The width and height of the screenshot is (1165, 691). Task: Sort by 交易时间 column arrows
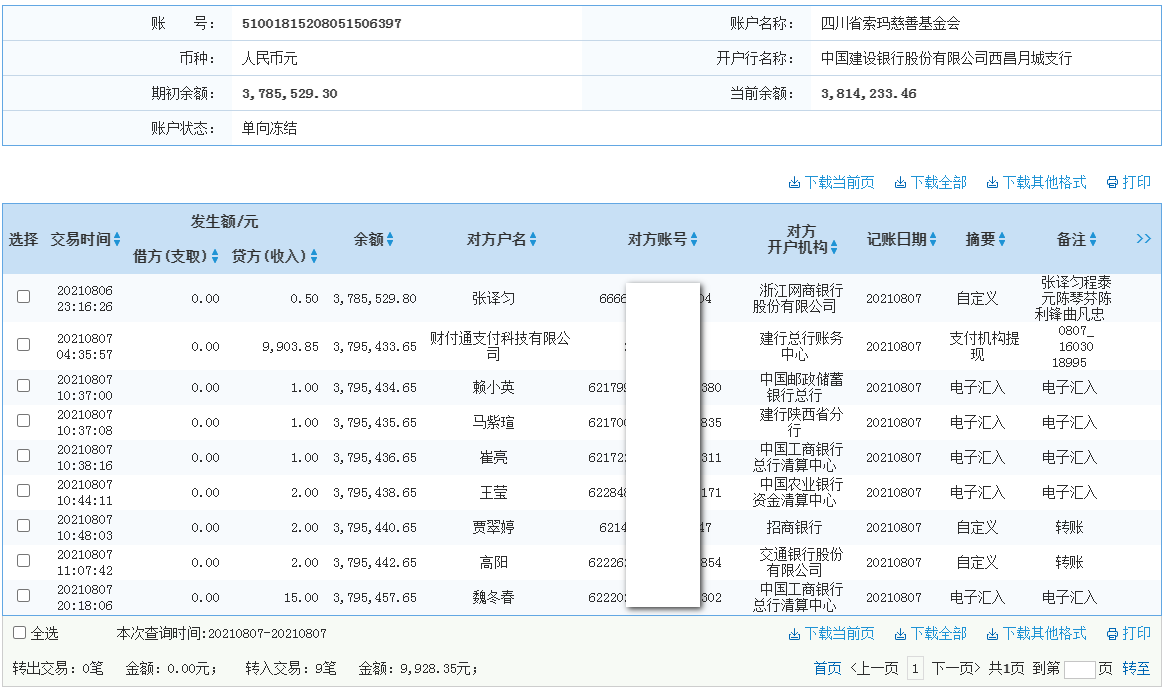117,239
